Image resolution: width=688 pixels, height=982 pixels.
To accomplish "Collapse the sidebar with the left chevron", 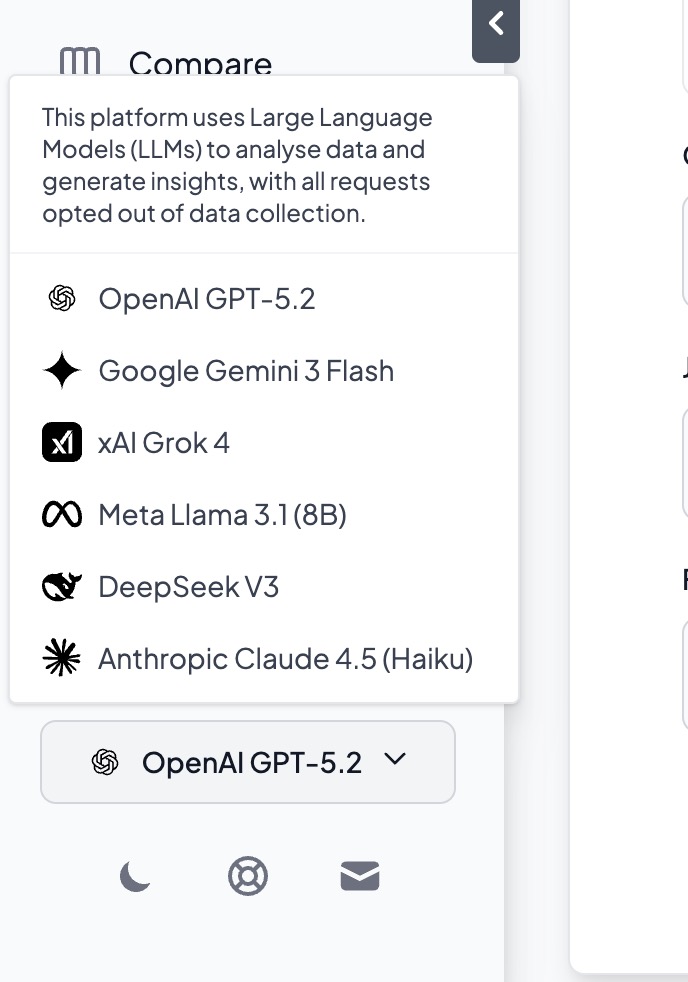I will pos(496,24).
